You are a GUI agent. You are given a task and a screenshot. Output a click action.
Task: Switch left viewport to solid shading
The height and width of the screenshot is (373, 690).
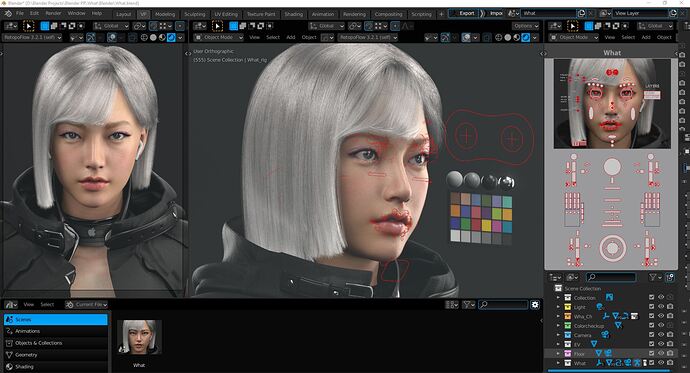pyautogui.click(x=153, y=37)
